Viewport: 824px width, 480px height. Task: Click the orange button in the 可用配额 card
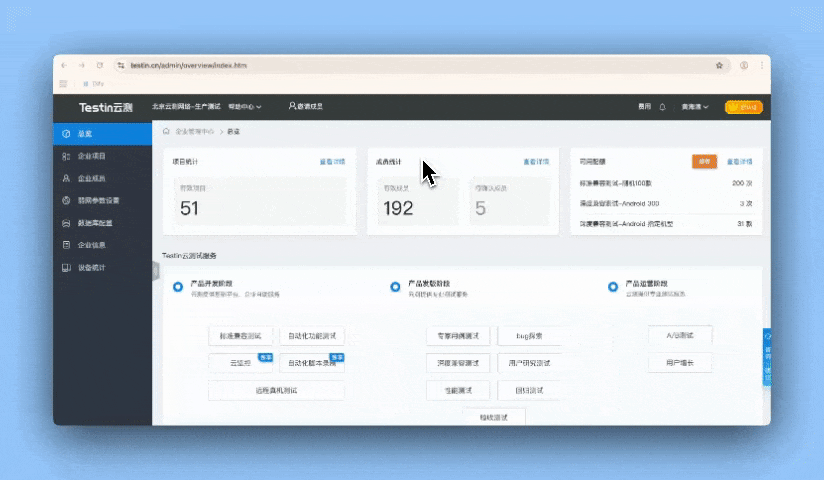(x=704, y=160)
